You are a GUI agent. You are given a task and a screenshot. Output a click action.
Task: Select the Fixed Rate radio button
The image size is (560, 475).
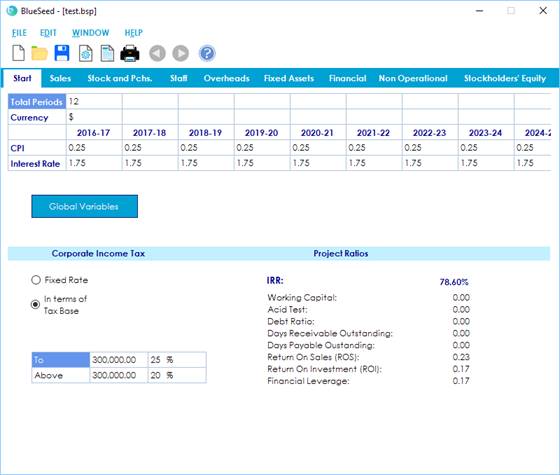[x=36, y=280]
